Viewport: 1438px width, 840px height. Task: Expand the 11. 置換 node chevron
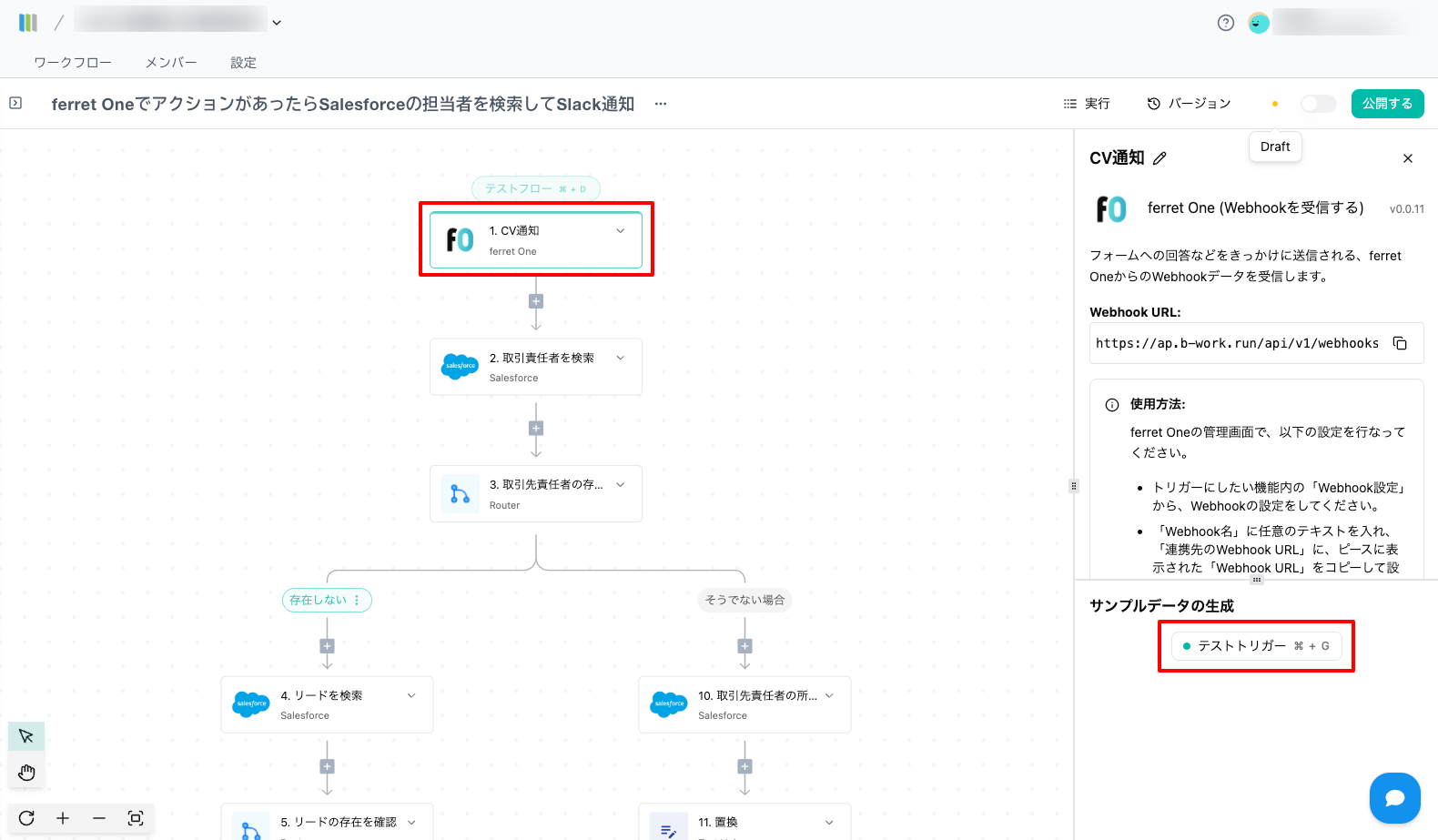coord(829,822)
